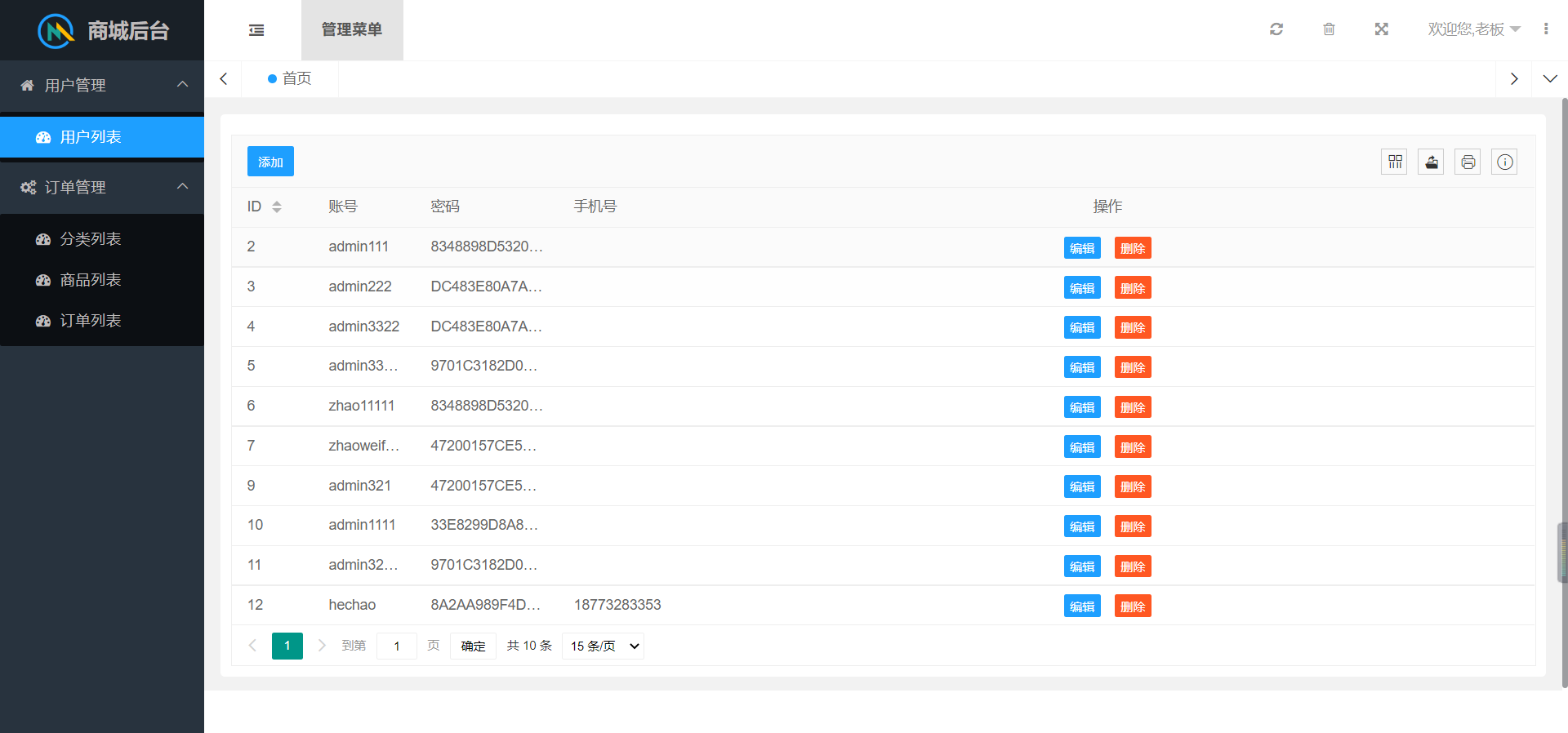Image resolution: width=1568 pixels, height=733 pixels.
Task: Select page 1 in pagination
Action: [287, 646]
